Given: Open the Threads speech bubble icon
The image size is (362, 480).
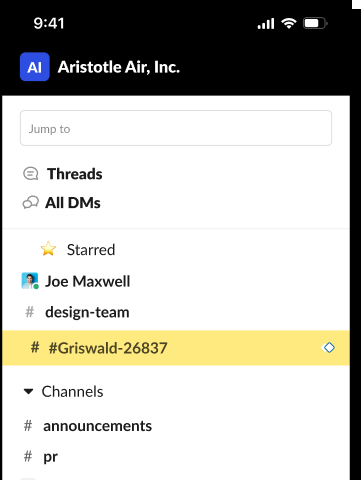Looking at the screenshot, I should pos(30,174).
